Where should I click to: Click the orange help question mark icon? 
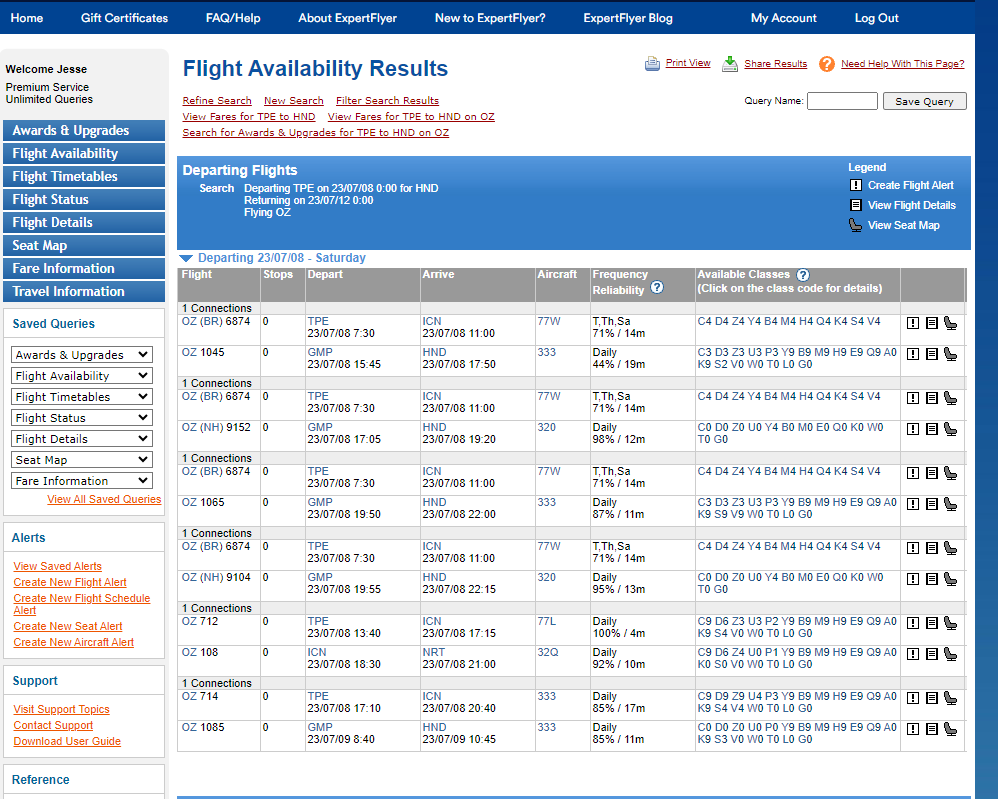tap(827, 64)
